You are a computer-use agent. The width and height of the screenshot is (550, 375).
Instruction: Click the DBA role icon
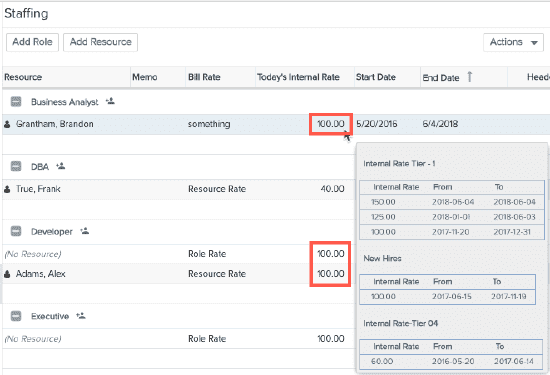(16, 166)
